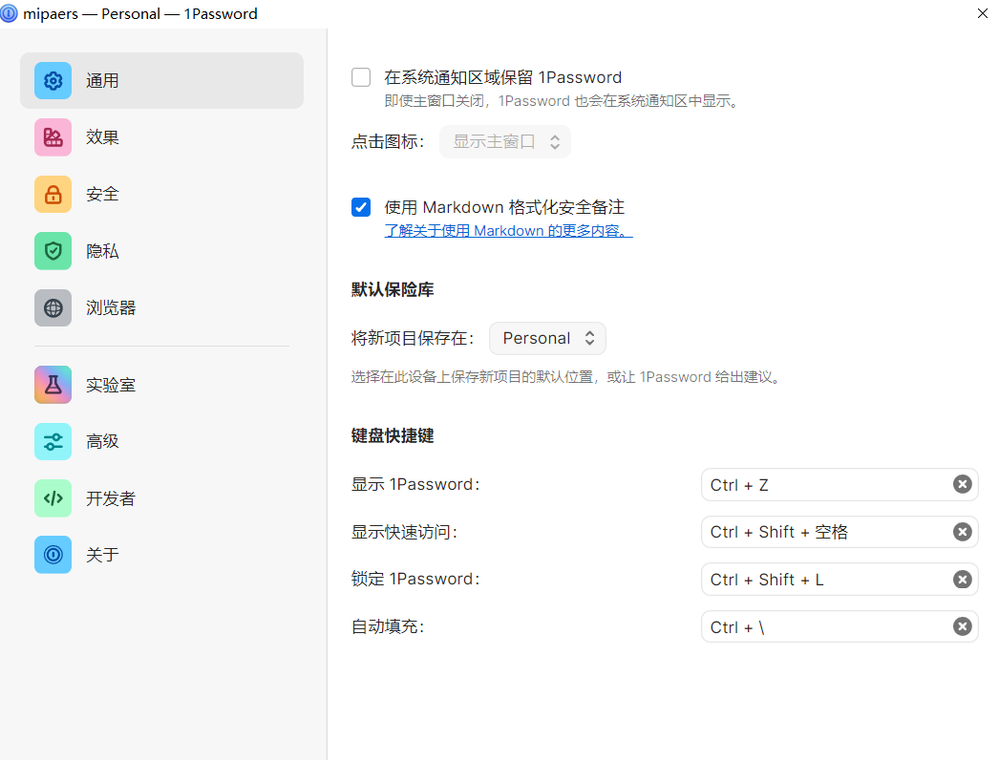Click the 关于 1Password logo icon
Viewport: 999px width, 760px height.
point(53,555)
